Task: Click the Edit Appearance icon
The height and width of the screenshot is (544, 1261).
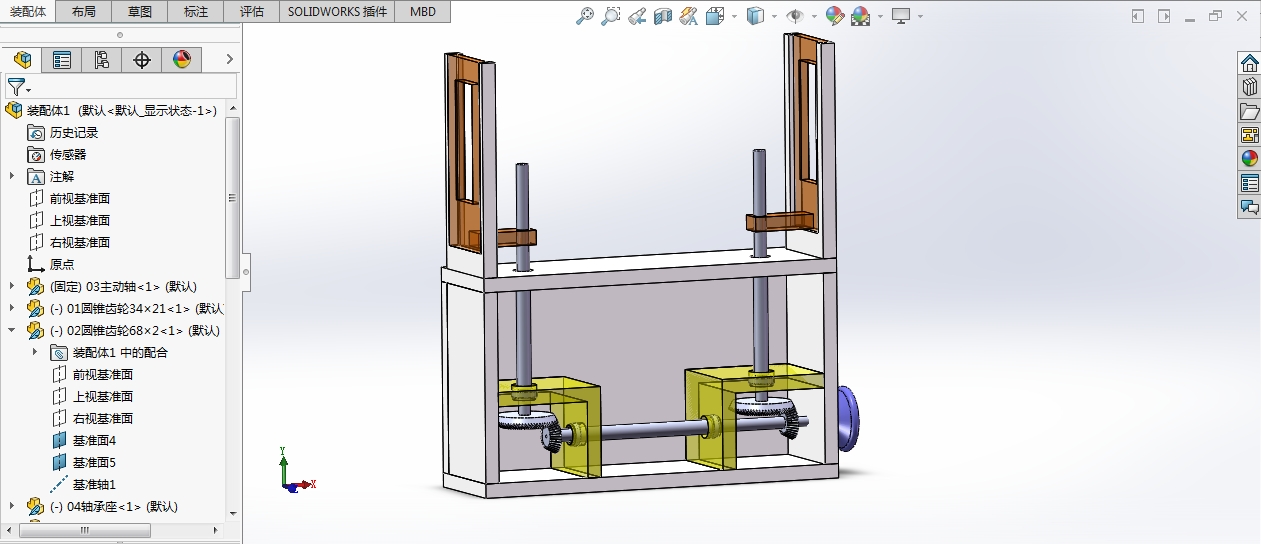Action: [x=834, y=16]
